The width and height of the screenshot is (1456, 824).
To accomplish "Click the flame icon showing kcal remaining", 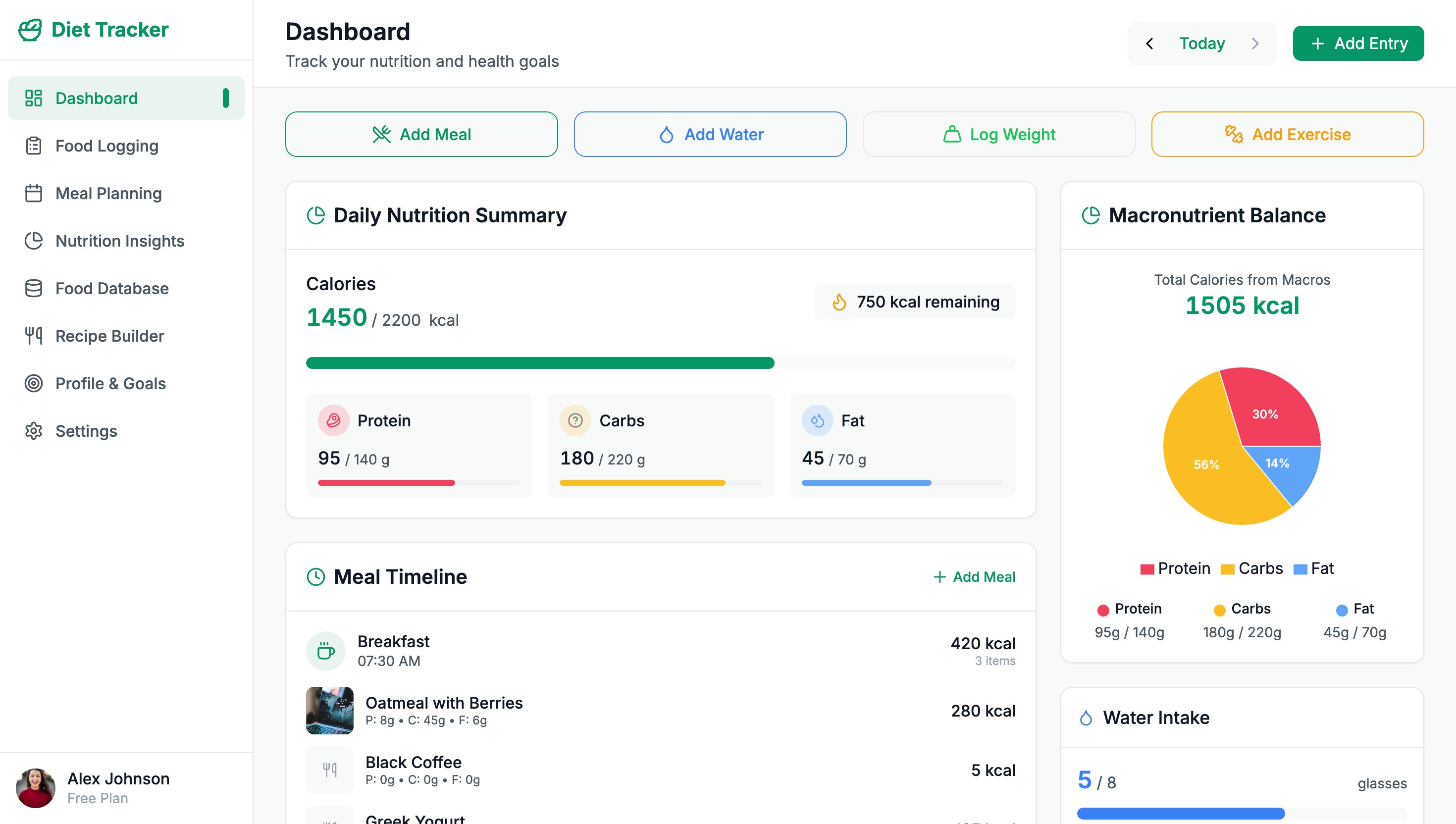I will click(x=840, y=302).
